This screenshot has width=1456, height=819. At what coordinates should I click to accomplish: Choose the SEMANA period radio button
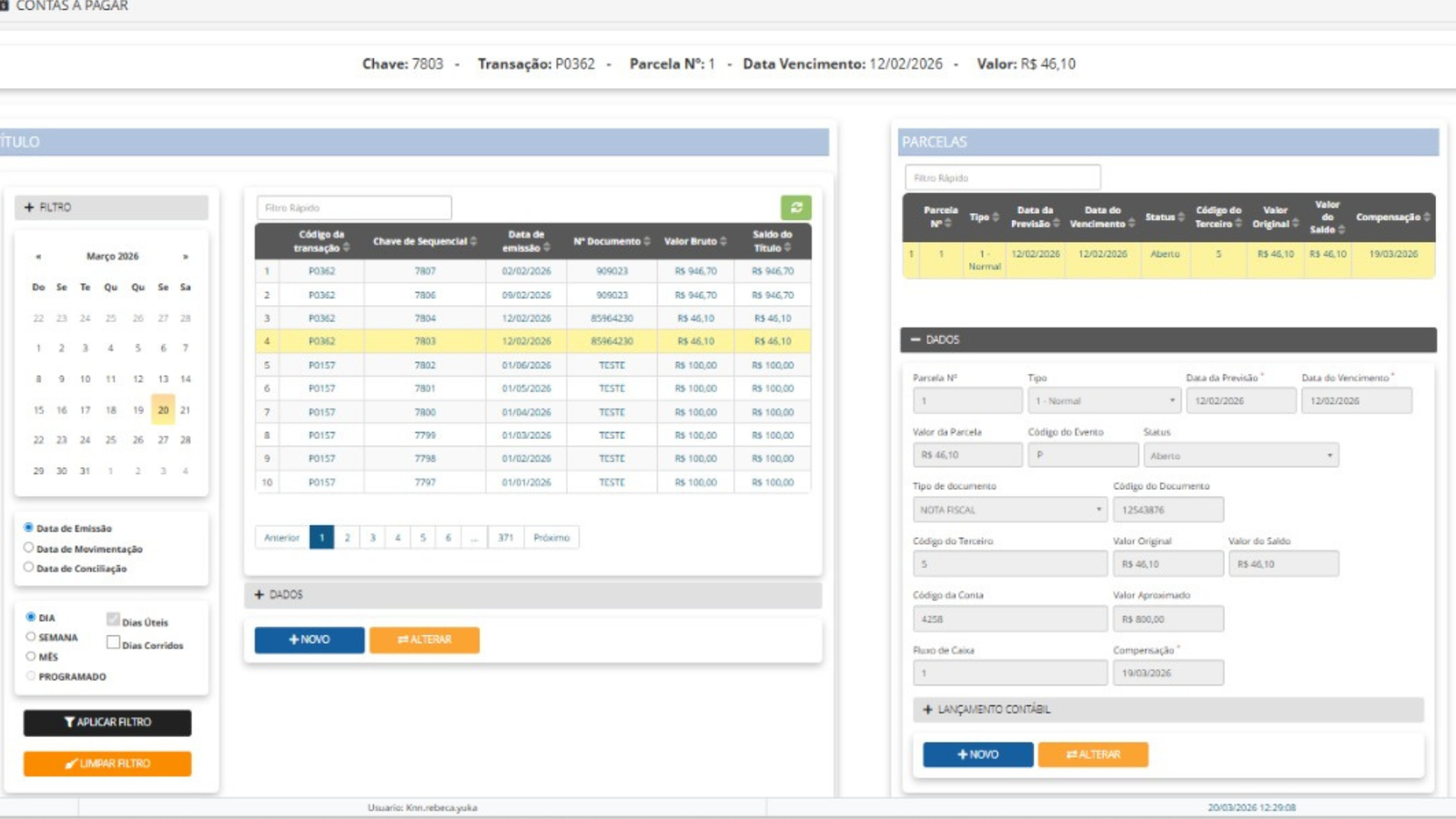point(31,637)
